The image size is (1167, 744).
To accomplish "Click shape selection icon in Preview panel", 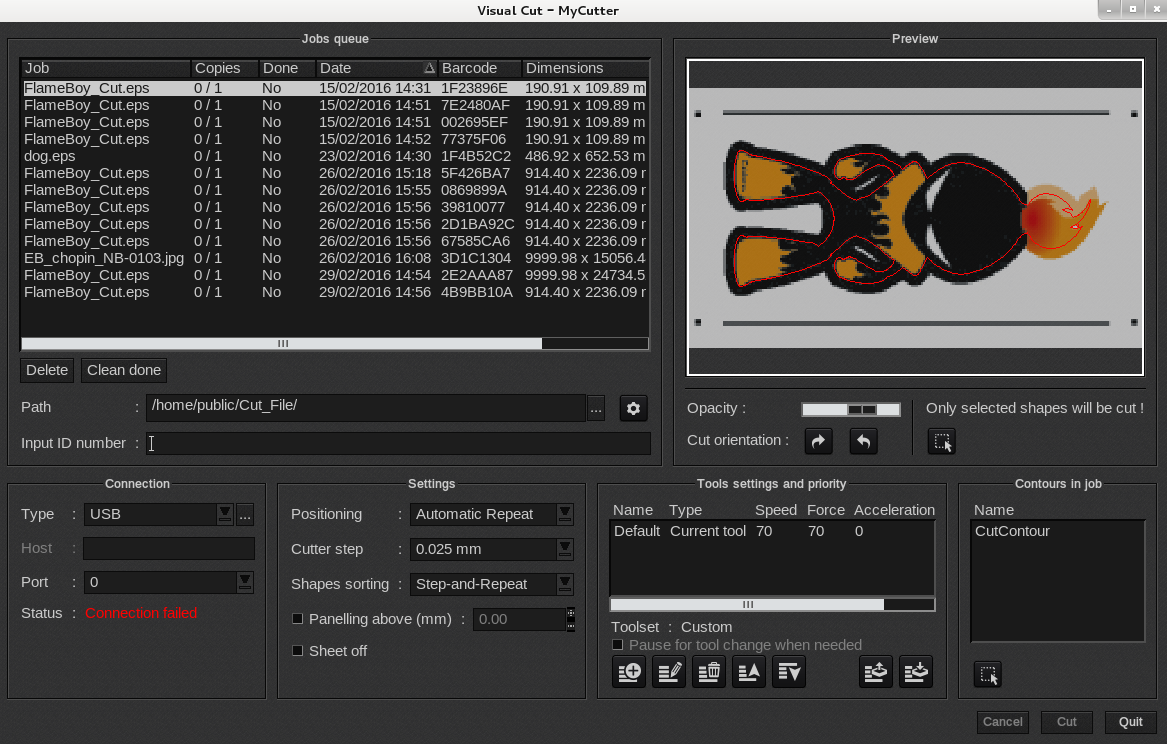I will pyautogui.click(x=941, y=441).
